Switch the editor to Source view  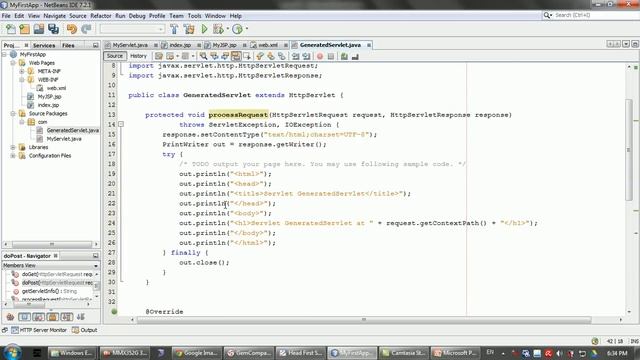[x=115, y=56]
